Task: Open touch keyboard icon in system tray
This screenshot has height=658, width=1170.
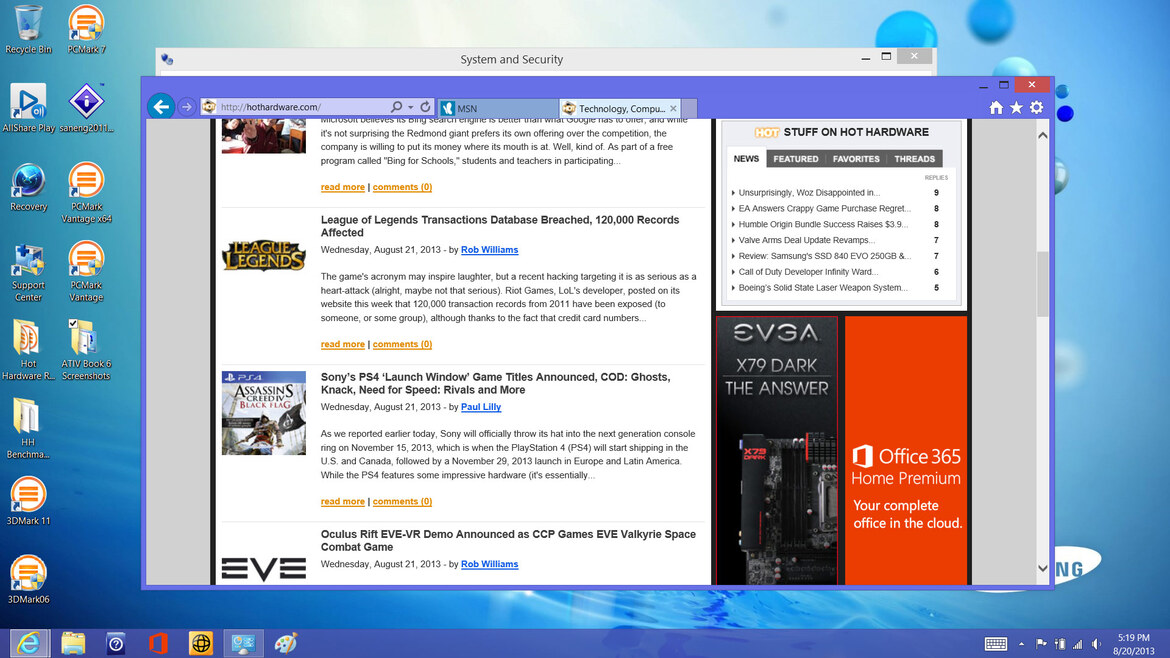Action: pos(996,644)
